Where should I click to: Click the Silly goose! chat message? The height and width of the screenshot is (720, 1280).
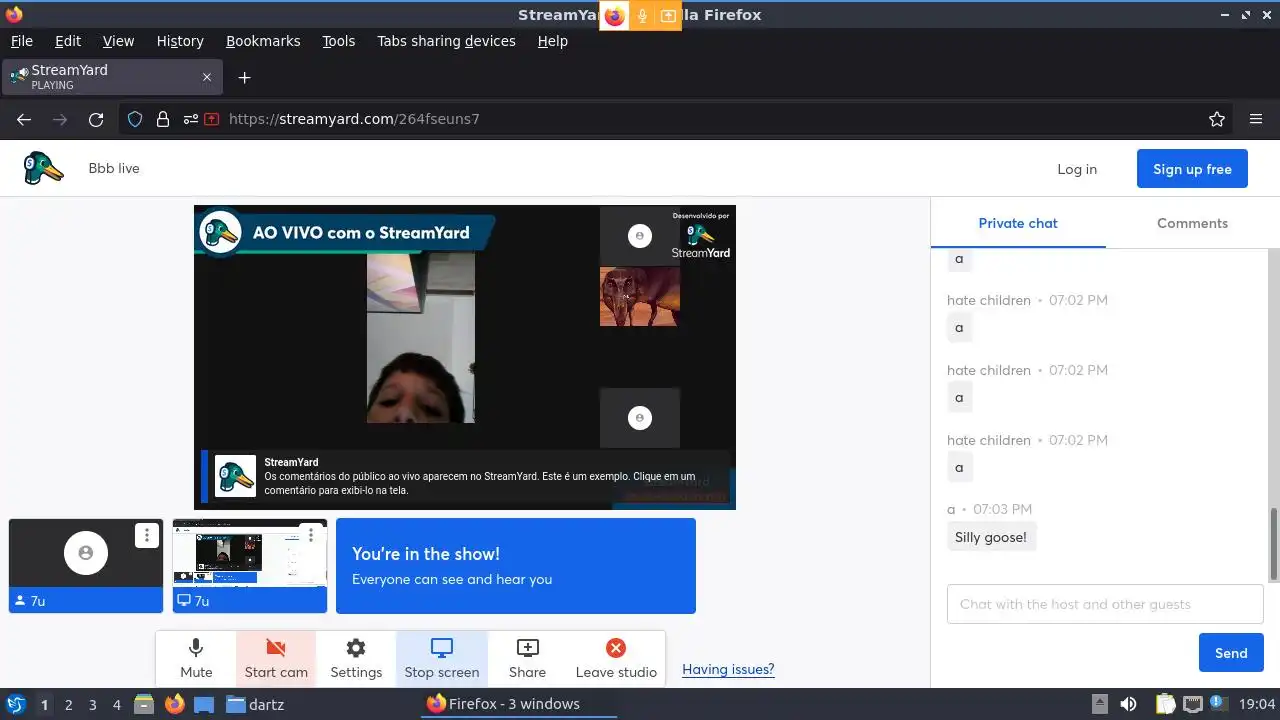[x=991, y=537]
